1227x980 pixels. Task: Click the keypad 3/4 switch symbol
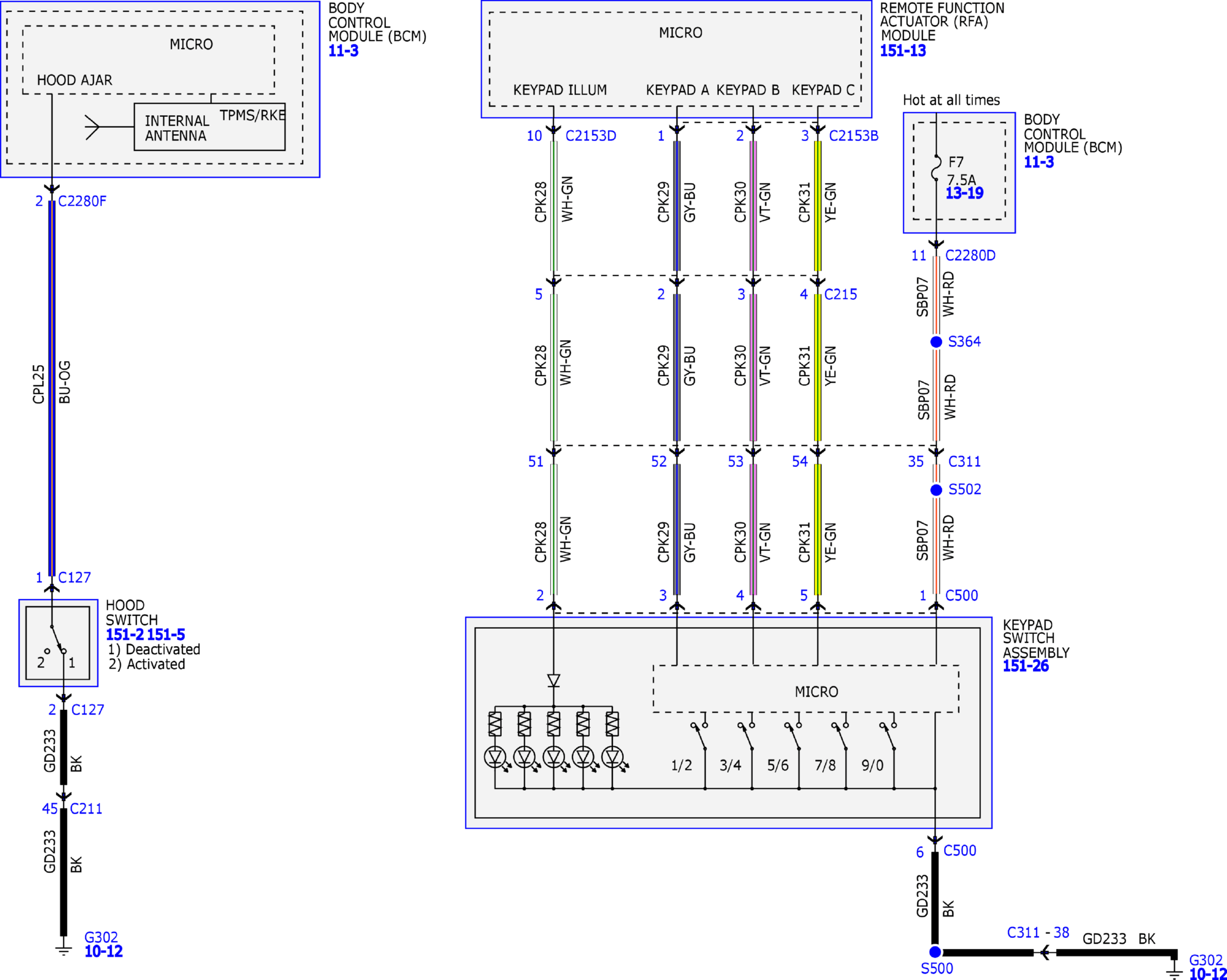click(x=747, y=737)
